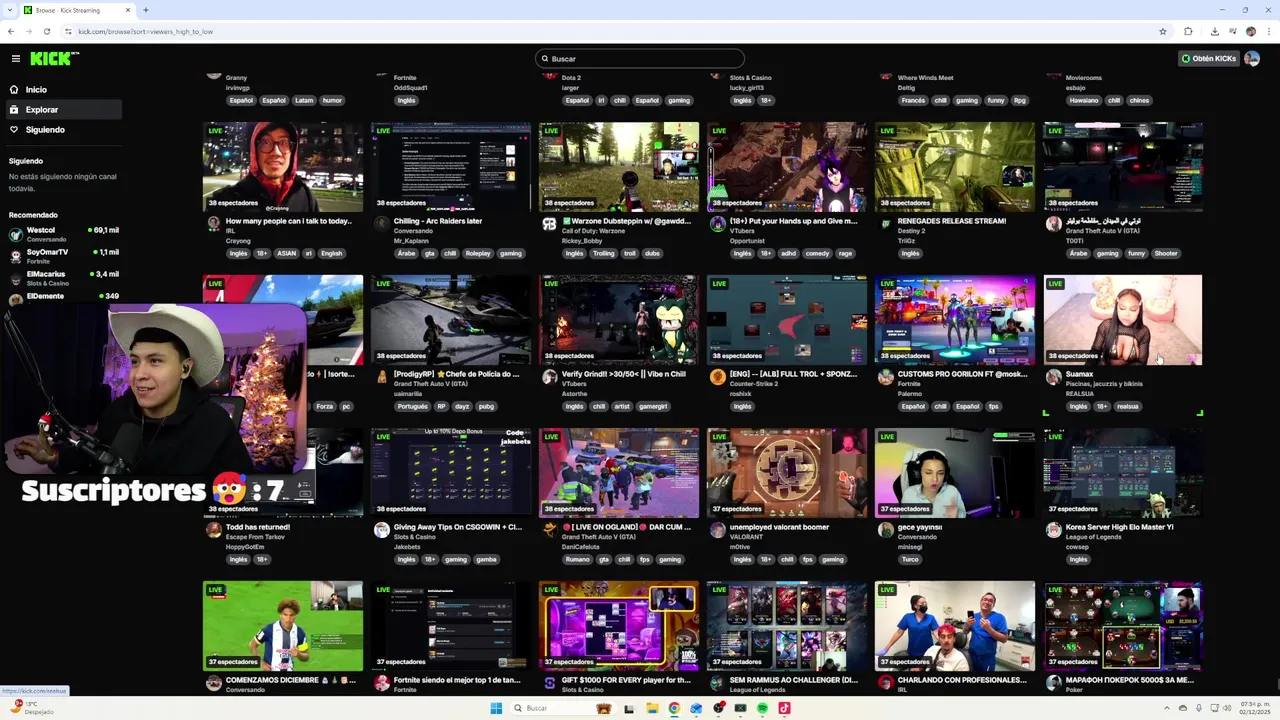Click adhd tag under Opportunist
Screen dimensions: 1280x720
point(790,254)
